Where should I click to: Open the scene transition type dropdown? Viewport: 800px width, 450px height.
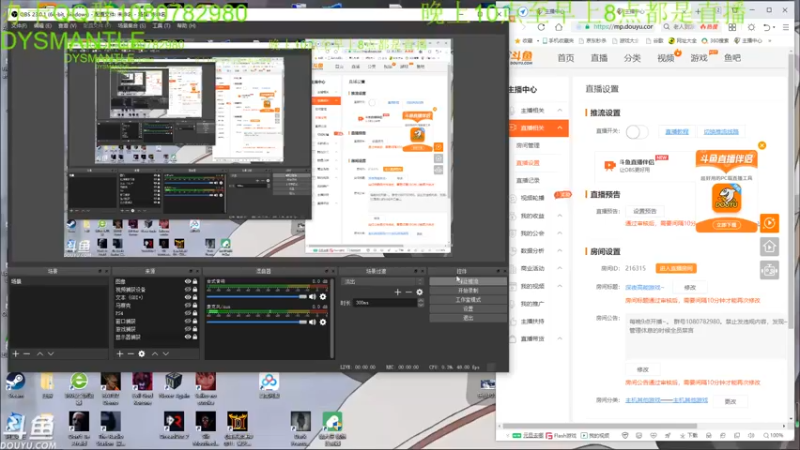click(383, 282)
